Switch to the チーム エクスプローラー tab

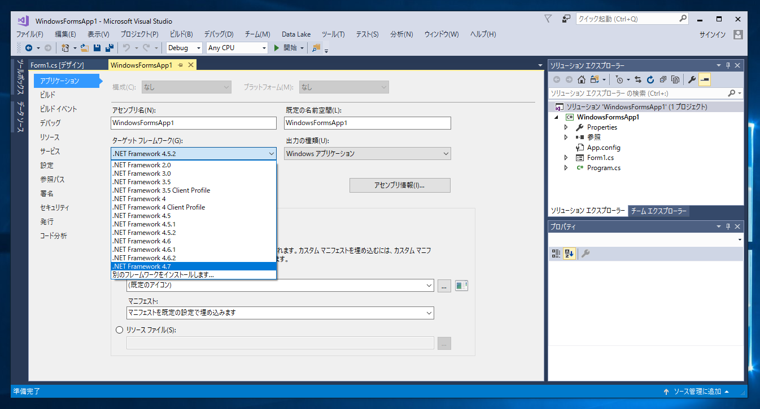pos(658,211)
